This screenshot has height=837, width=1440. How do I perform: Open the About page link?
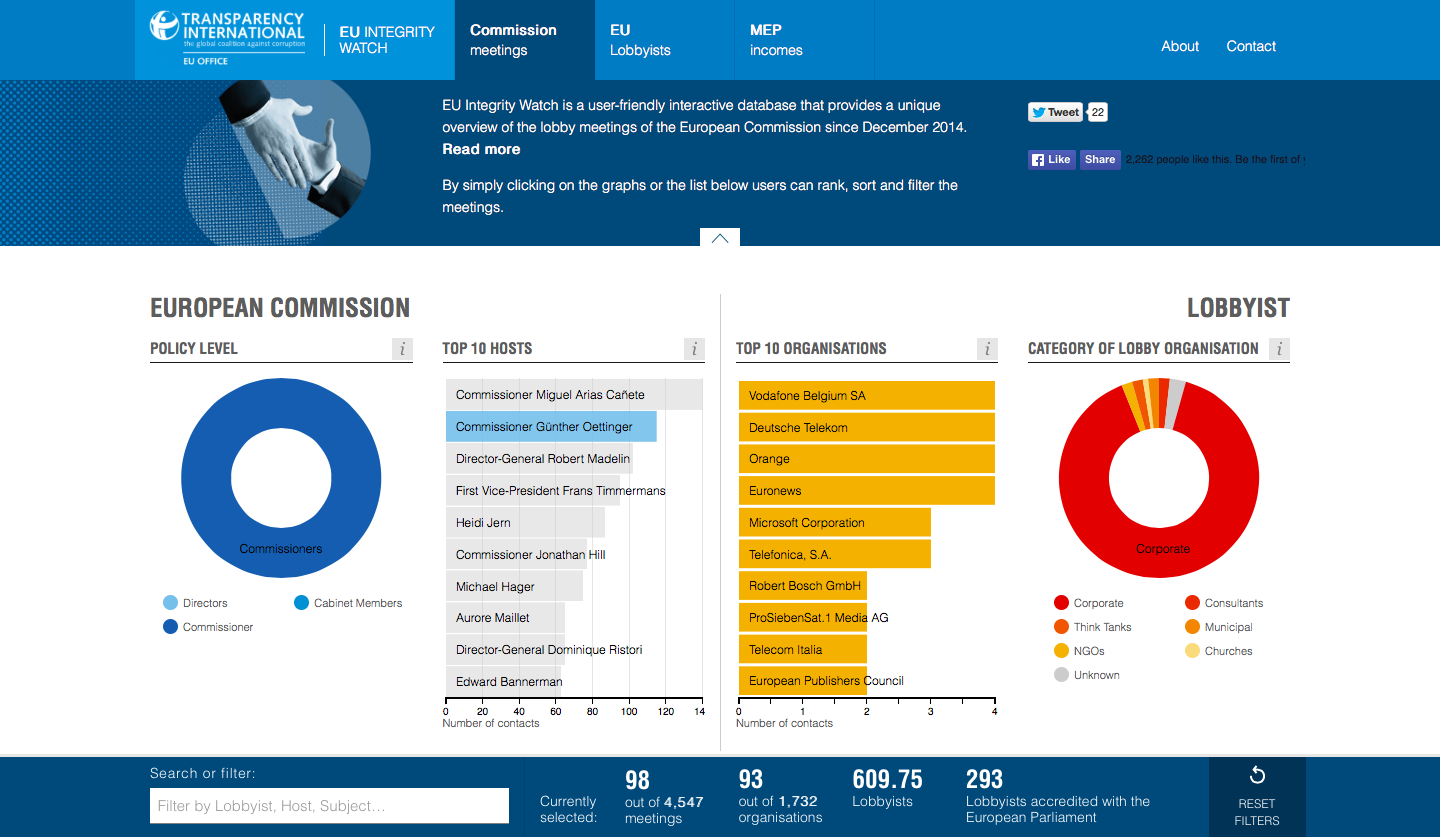click(1180, 46)
